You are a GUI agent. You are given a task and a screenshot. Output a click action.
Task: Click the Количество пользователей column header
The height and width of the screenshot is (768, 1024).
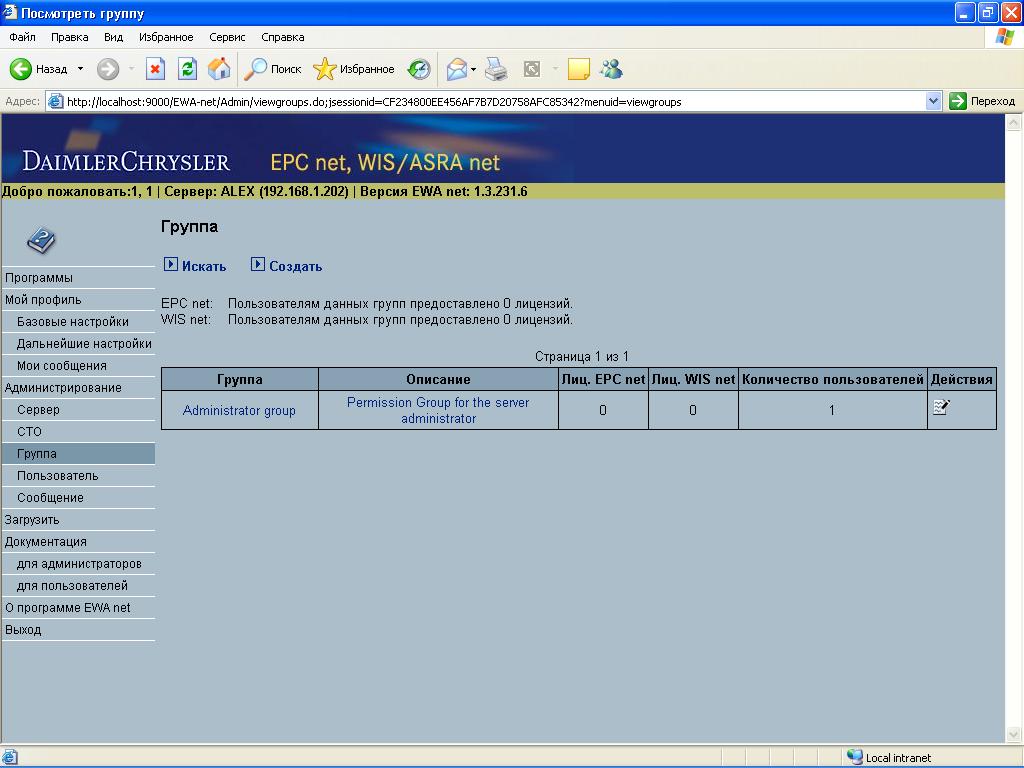click(833, 379)
